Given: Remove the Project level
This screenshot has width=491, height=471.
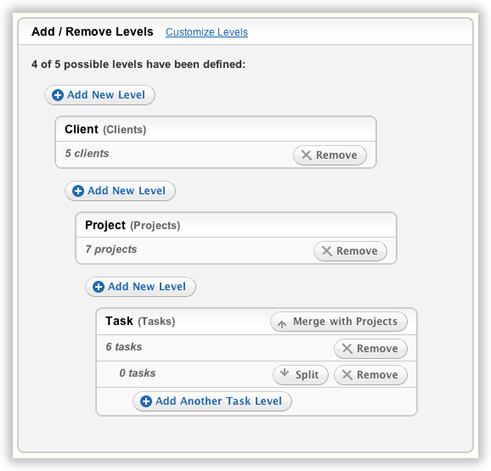Looking at the screenshot, I should point(350,251).
